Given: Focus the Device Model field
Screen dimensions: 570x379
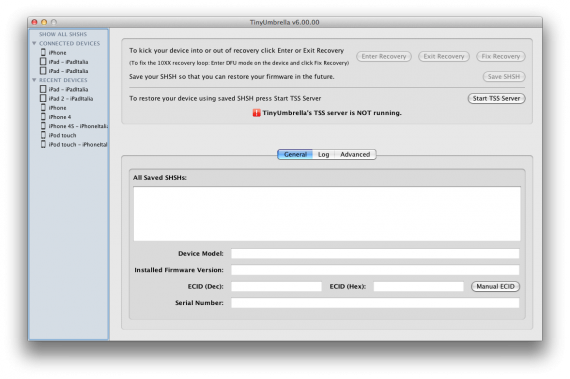Looking at the screenshot, I should pyautogui.click(x=375, y=253).
